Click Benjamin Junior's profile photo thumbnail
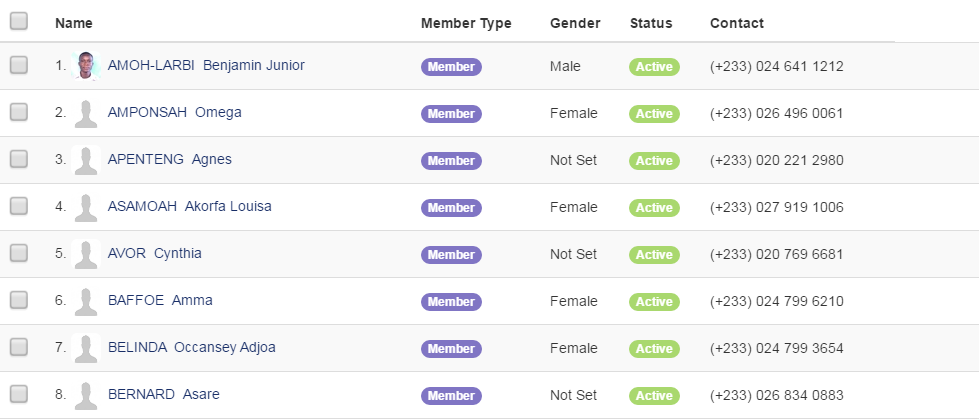The image size is (979, 419). (86, 66)
